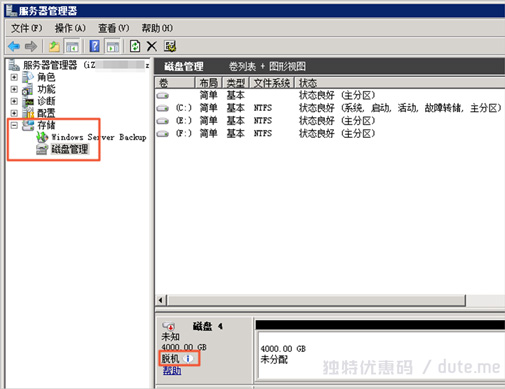Click the 文件系统 column header

coord(272,83)
